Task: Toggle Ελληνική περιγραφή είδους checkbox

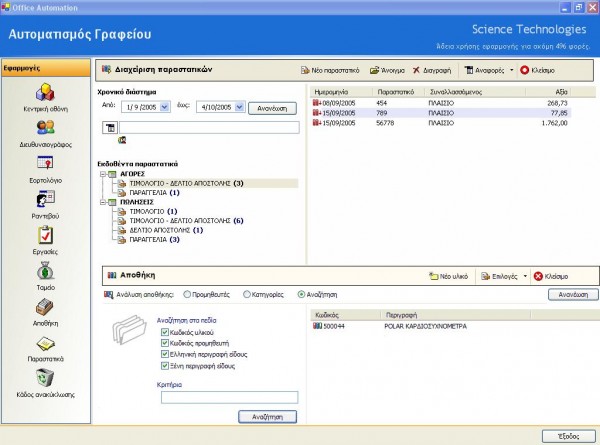Action: 165,354
